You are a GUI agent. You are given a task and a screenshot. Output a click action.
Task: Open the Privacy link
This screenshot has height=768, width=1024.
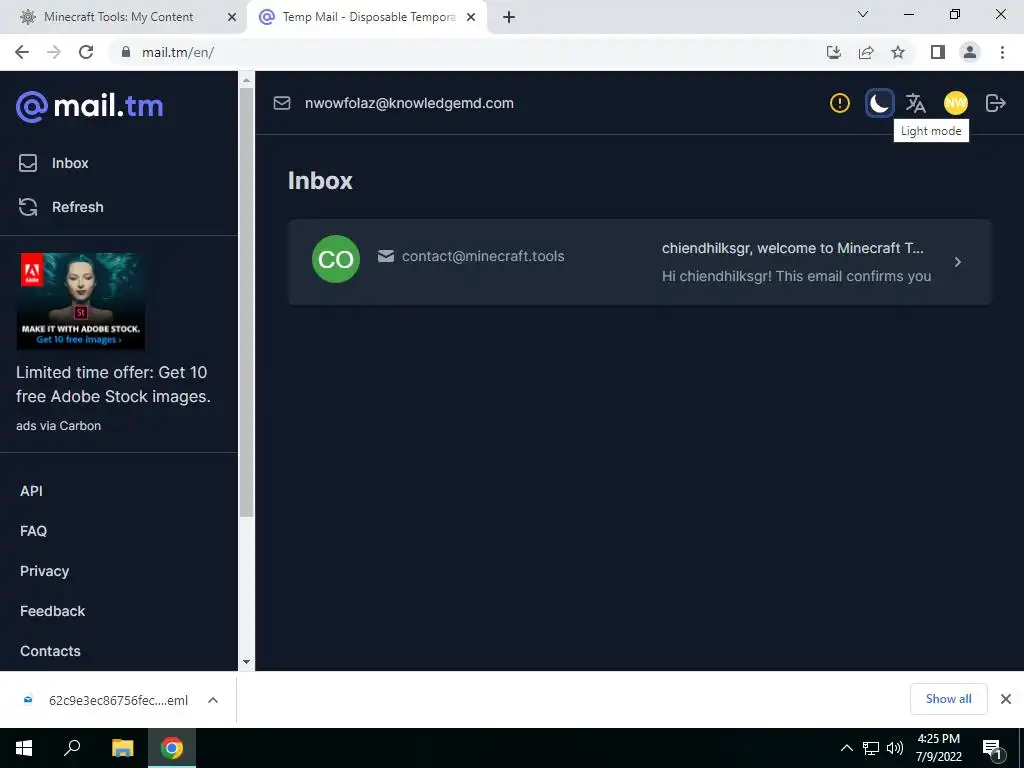point(44,571)
